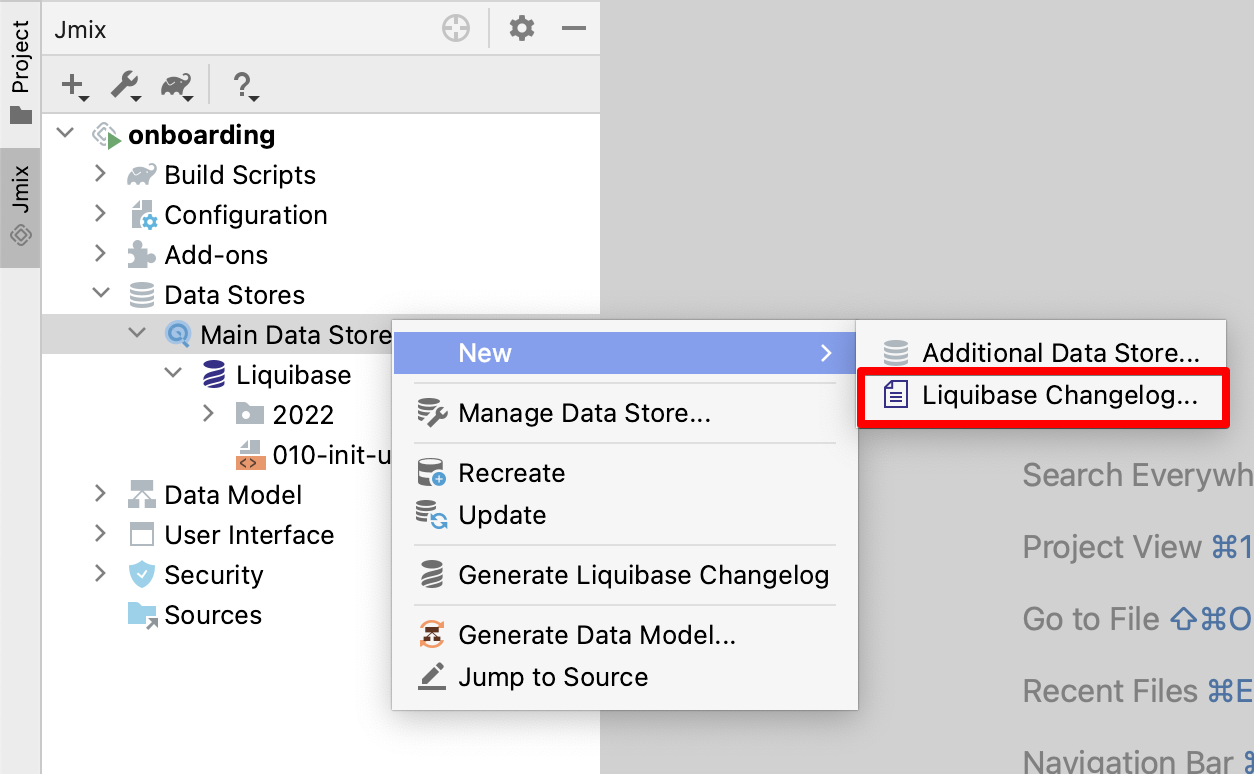Open the question mark help dropdown
This screenshot has width=1254, height=774.
(245, 86)
